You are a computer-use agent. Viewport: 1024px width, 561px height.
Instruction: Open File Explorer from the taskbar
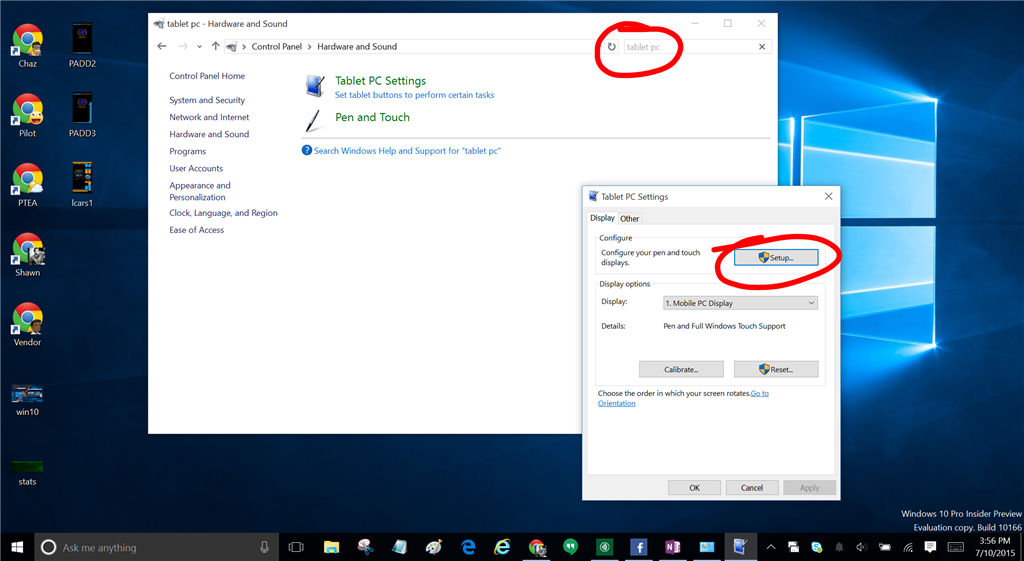click(331, 547)
